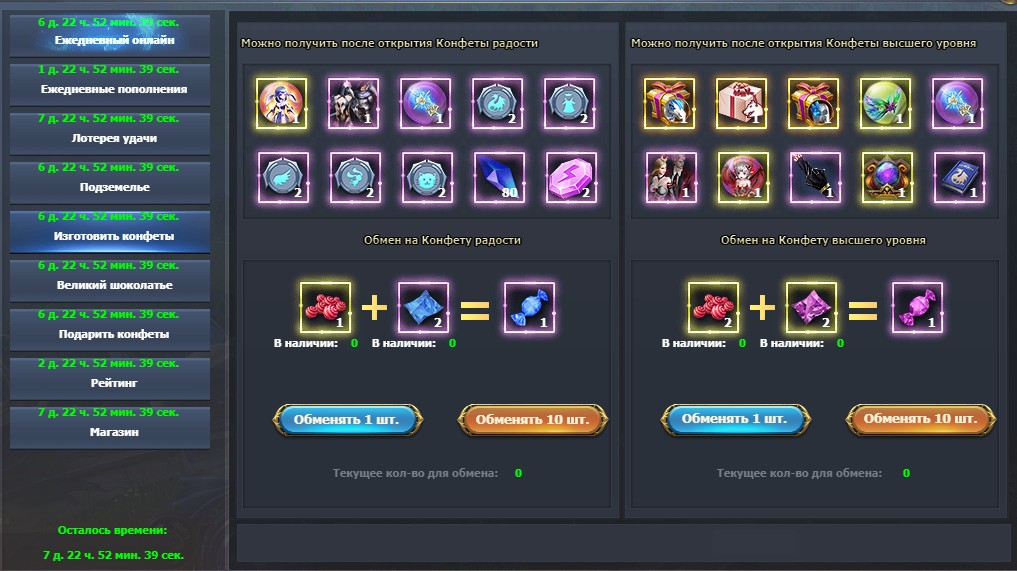Select the blue book reward icon

click(x=959, y=177)
